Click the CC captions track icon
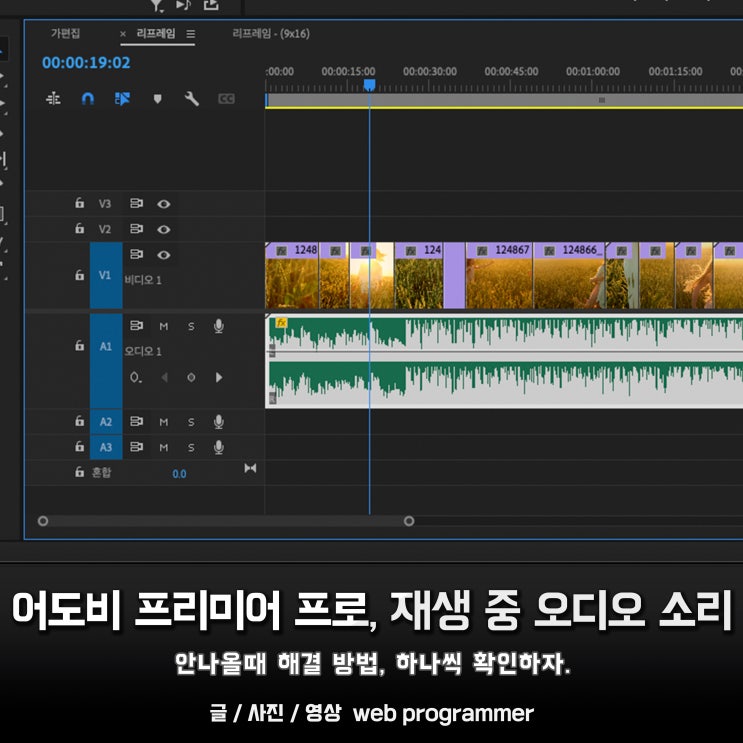 (x=226, y=99)
